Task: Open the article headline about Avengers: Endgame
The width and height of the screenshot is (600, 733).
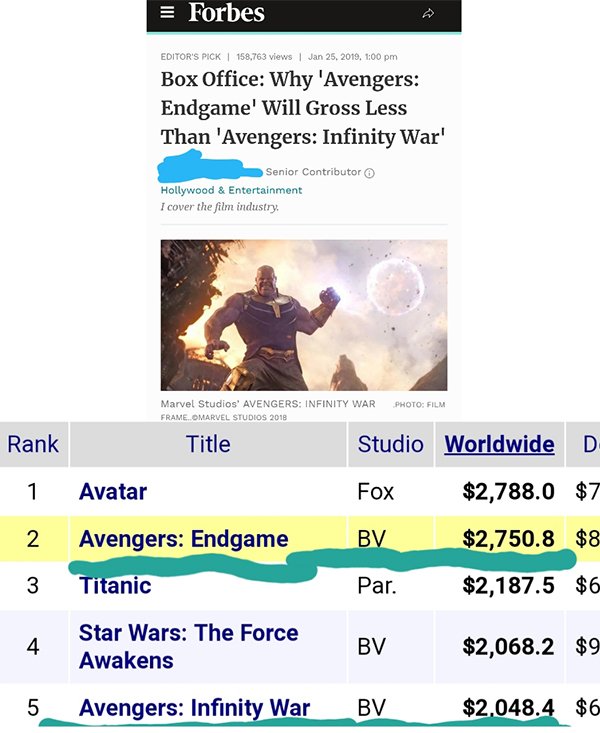Action: (302, 107)
